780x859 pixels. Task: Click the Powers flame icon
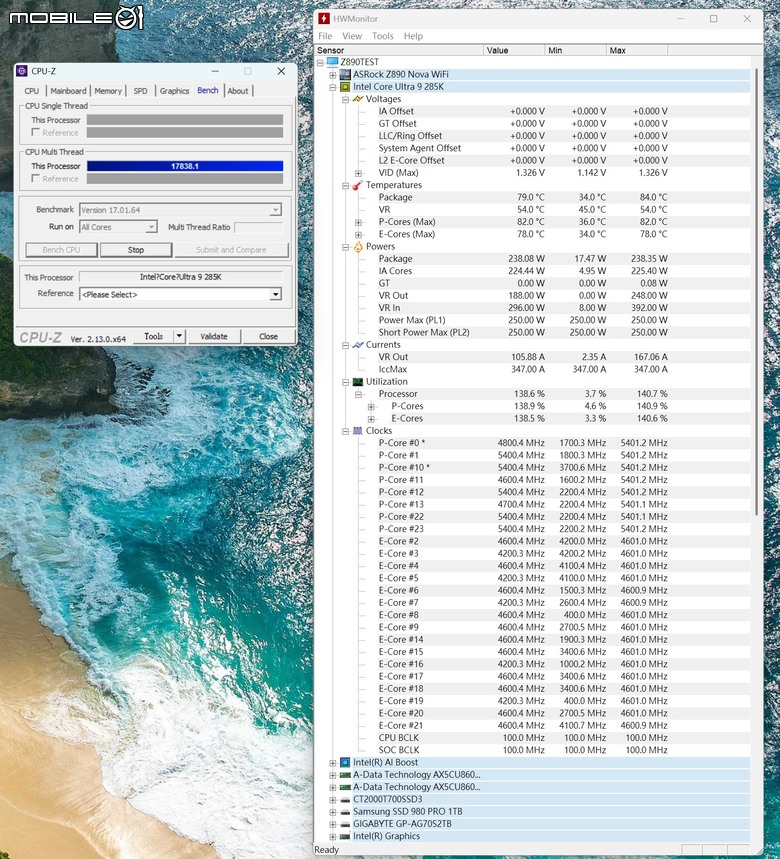pyautogui.click(x=358, y=247)
